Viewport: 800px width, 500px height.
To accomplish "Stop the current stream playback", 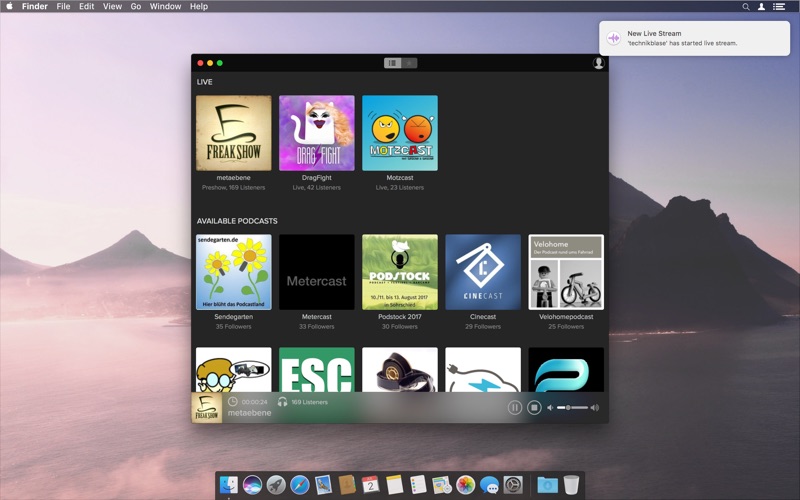I will click(534, 407).
